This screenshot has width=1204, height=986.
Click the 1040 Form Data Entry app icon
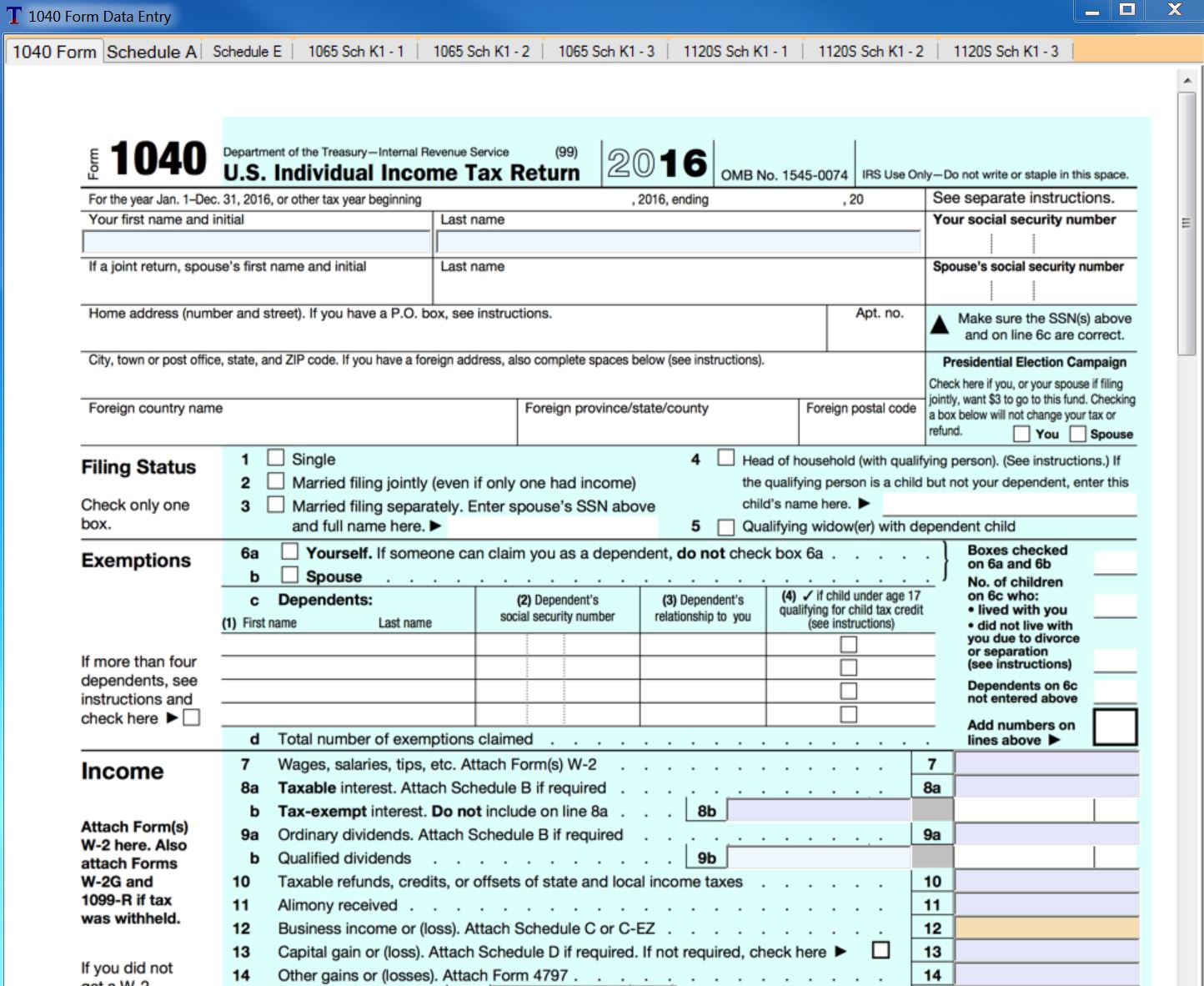[13, 16]
